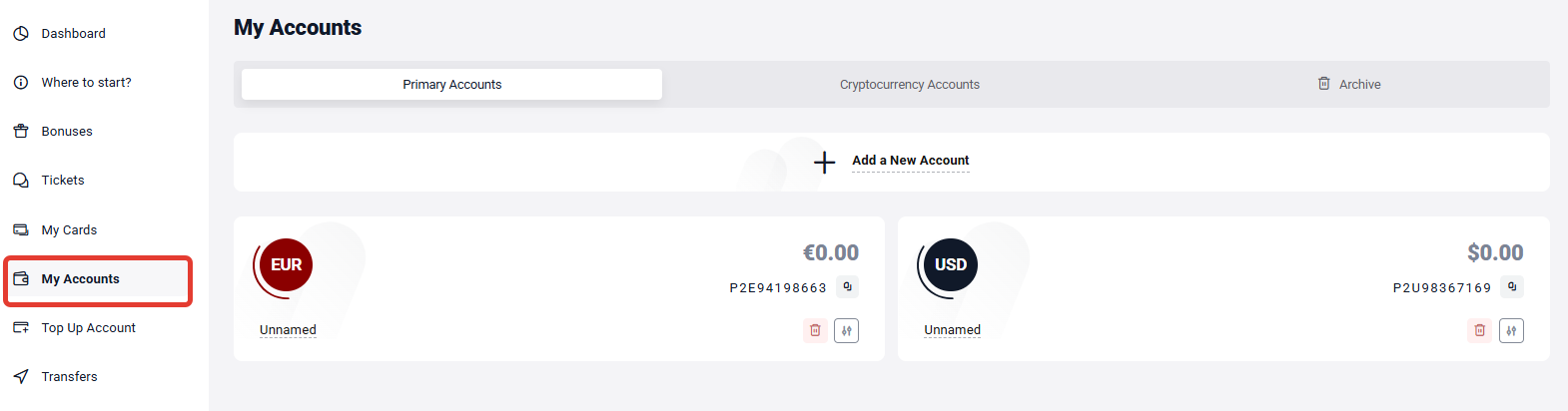Click the plus icon to add an account
The width and height of the screenshot is (1568, 411).
coord(824,163)
